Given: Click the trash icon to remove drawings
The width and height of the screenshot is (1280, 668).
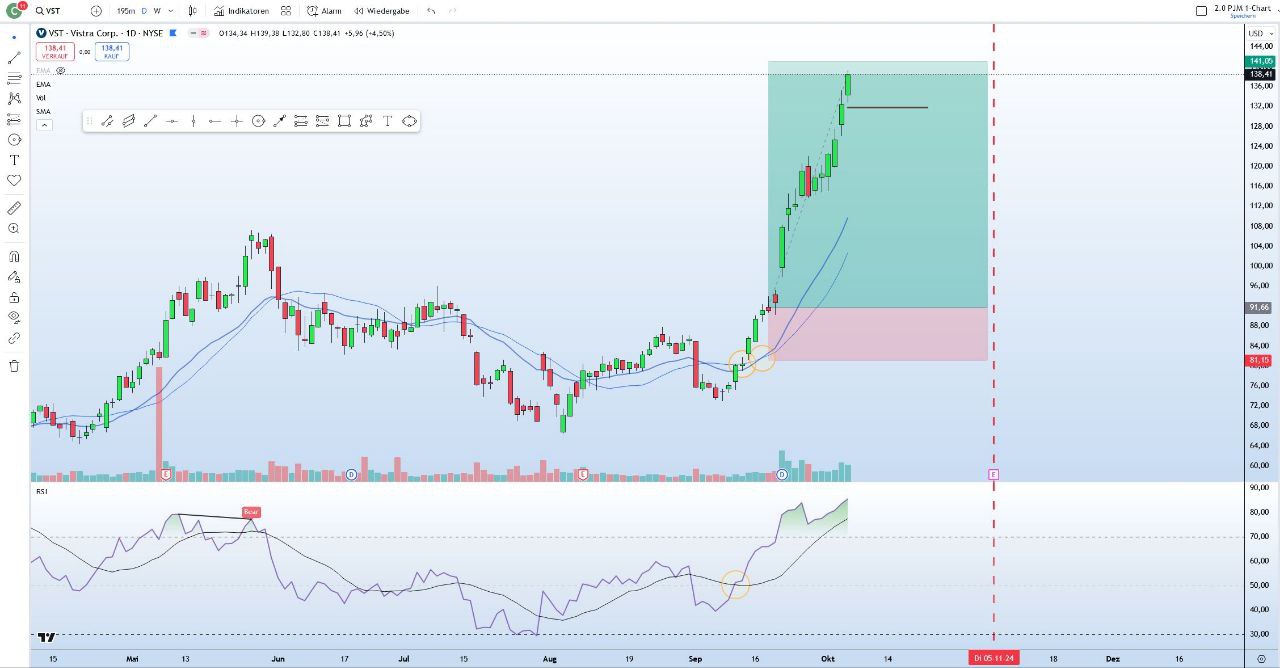Looking at the screenshot, I should (x=14, y=366).
